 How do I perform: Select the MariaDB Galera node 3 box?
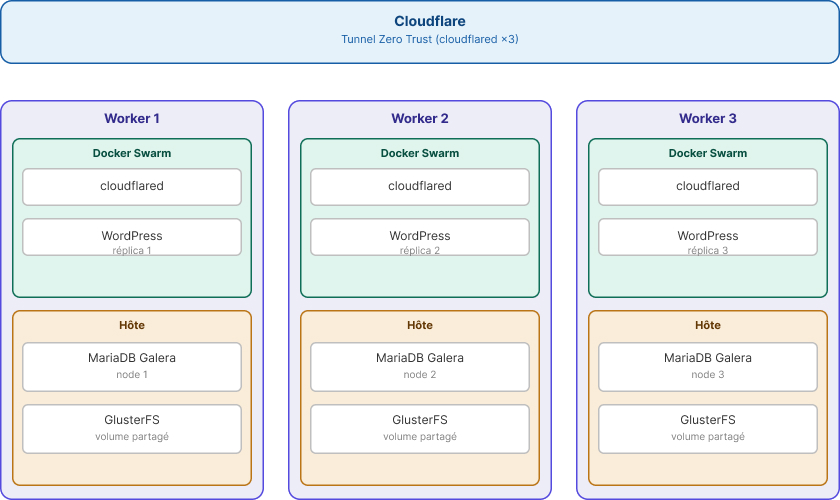pyautogui.click(x=708, y=367)
